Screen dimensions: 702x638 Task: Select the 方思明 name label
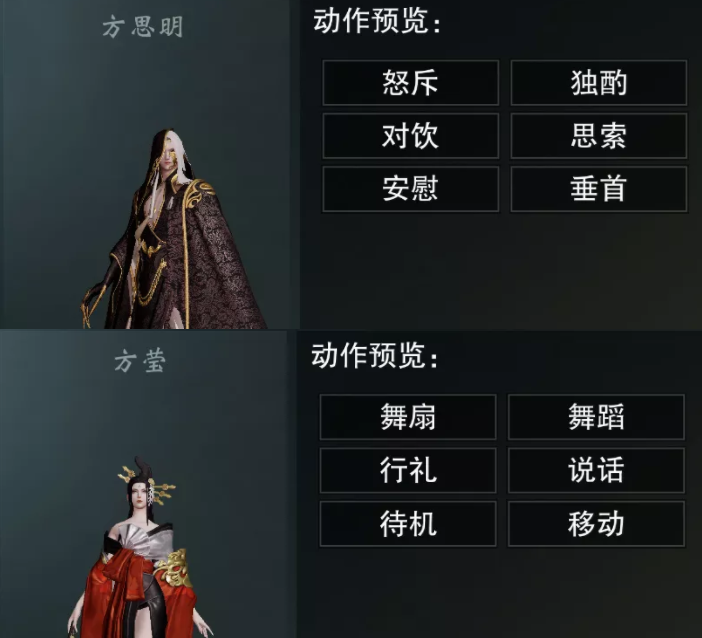tap(143, 26)
